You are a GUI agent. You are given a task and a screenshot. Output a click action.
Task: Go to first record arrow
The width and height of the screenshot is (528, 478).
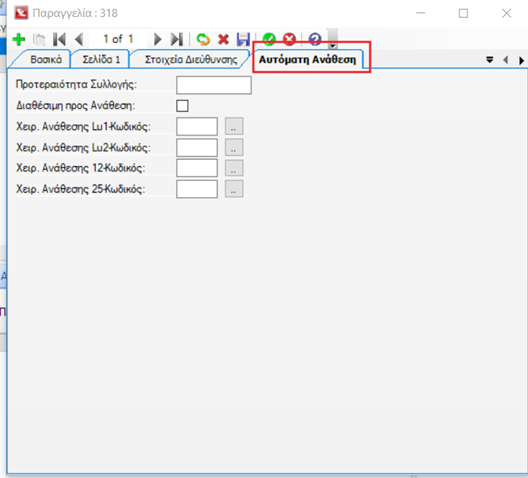coord(59,39)
